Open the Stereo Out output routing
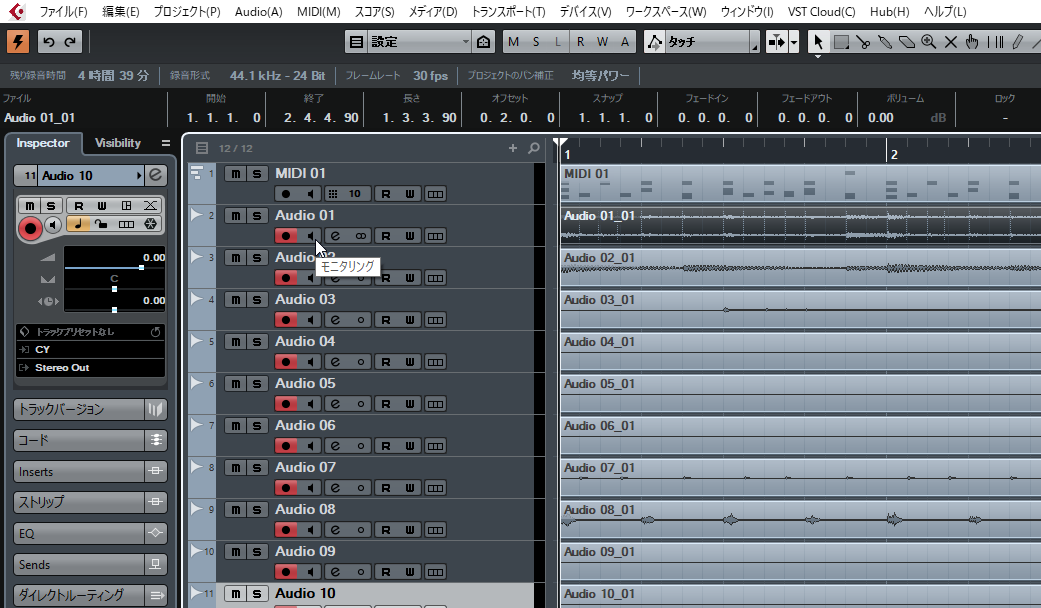 (90, 368)
